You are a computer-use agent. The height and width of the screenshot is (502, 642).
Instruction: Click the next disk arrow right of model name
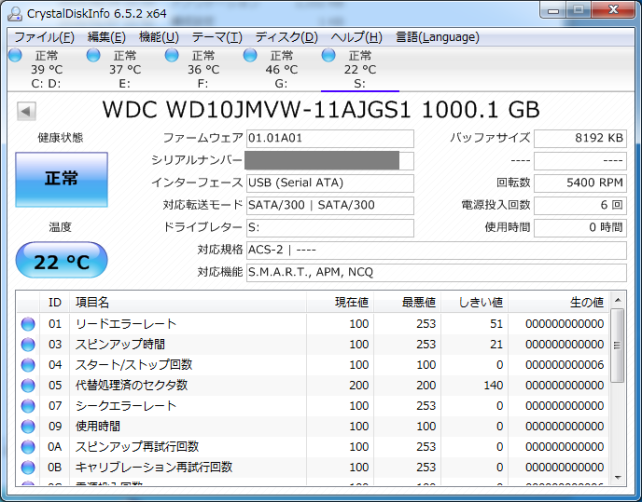point(615,108)
